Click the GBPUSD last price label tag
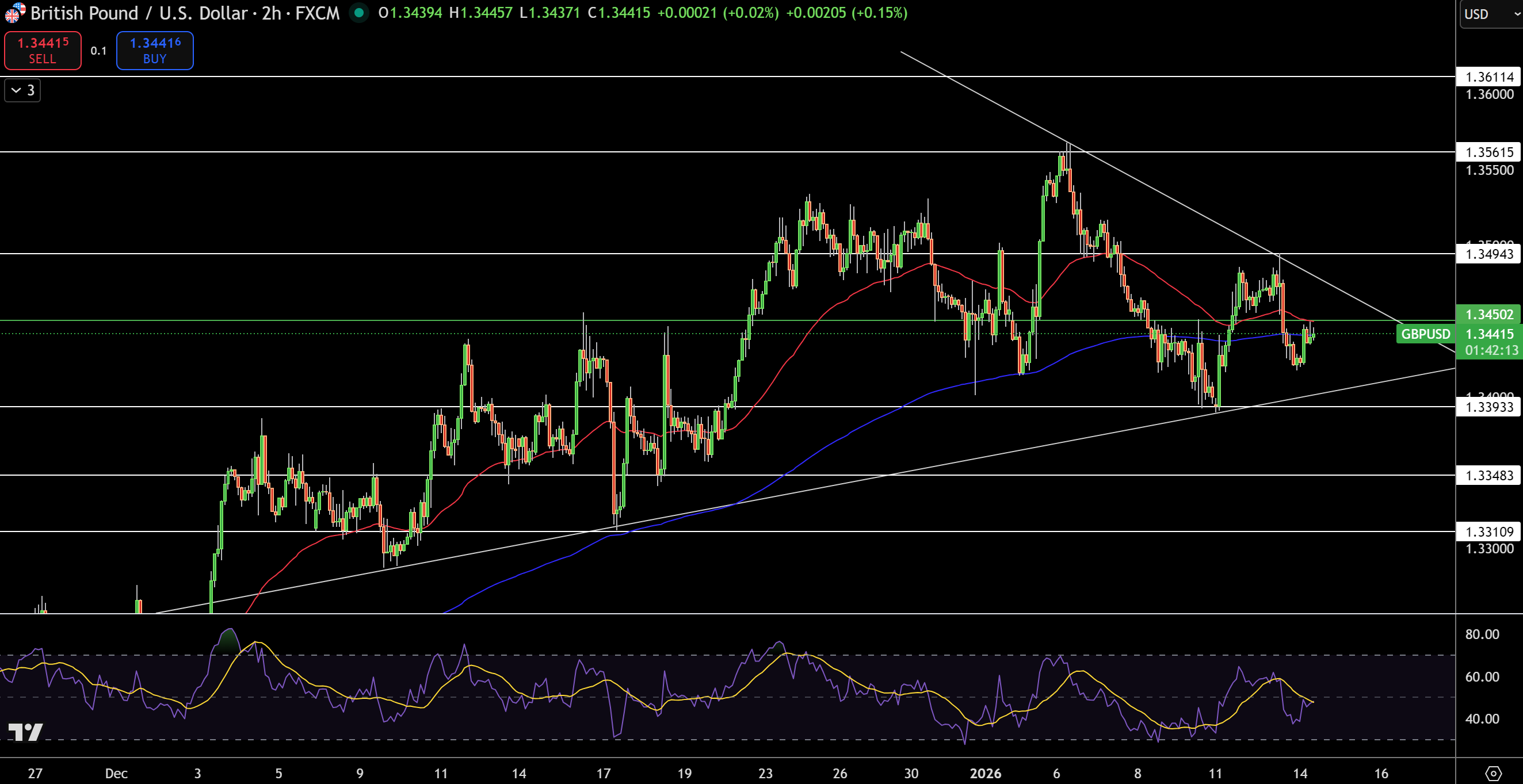This screenshot has height=784, width=1523. point(1425,334)
